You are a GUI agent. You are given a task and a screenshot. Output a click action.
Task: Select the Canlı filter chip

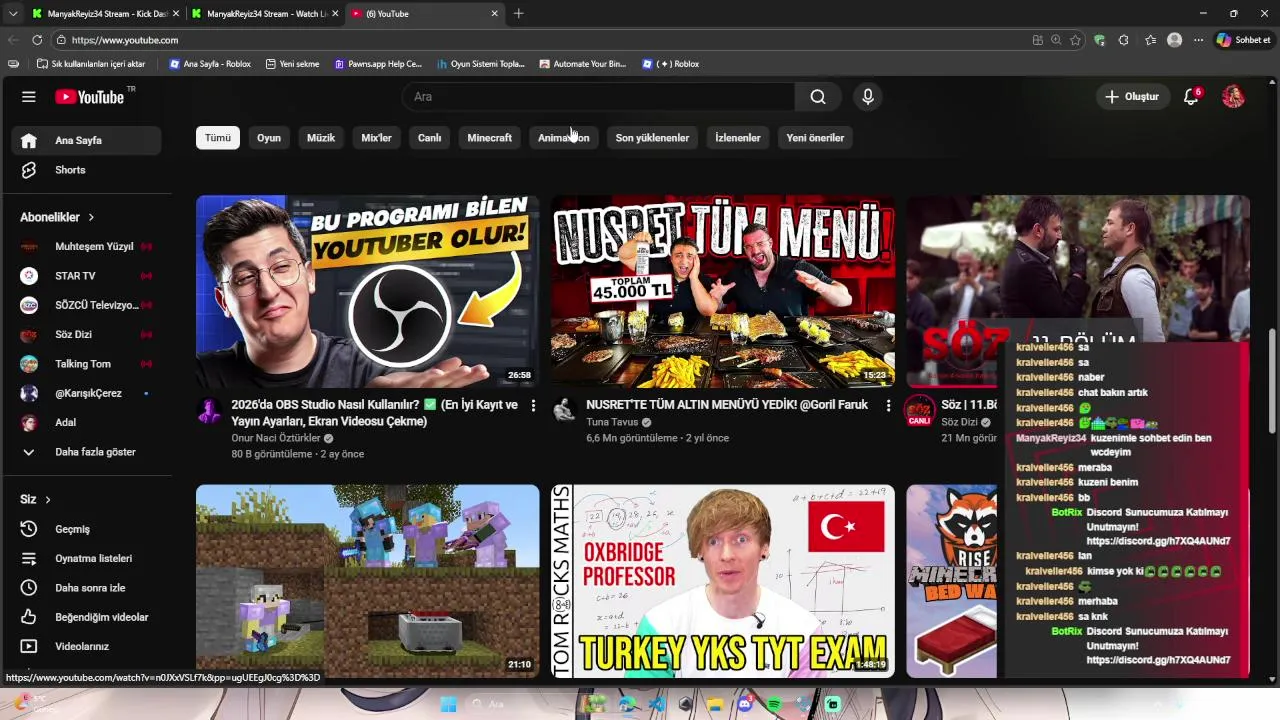click(x=429, y=138)
